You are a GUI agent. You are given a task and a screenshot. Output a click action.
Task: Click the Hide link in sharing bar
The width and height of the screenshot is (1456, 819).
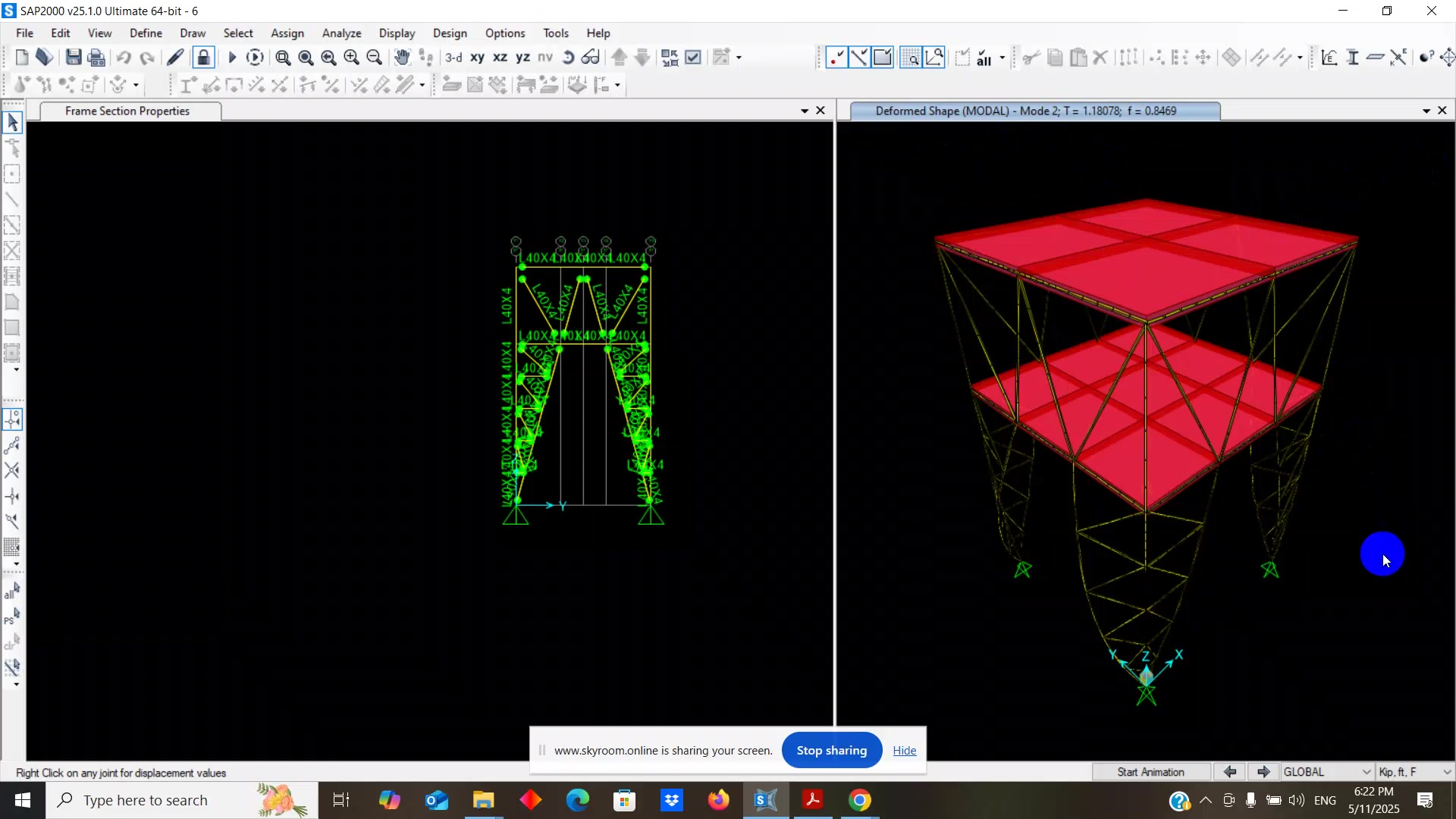(904, 750)
